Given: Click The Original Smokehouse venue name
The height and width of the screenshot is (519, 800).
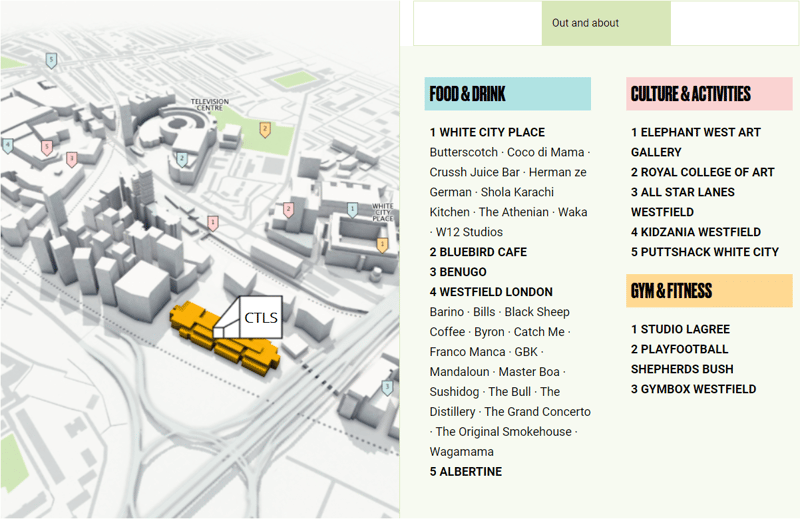Looking at the screenshot, I should point(504,431).
